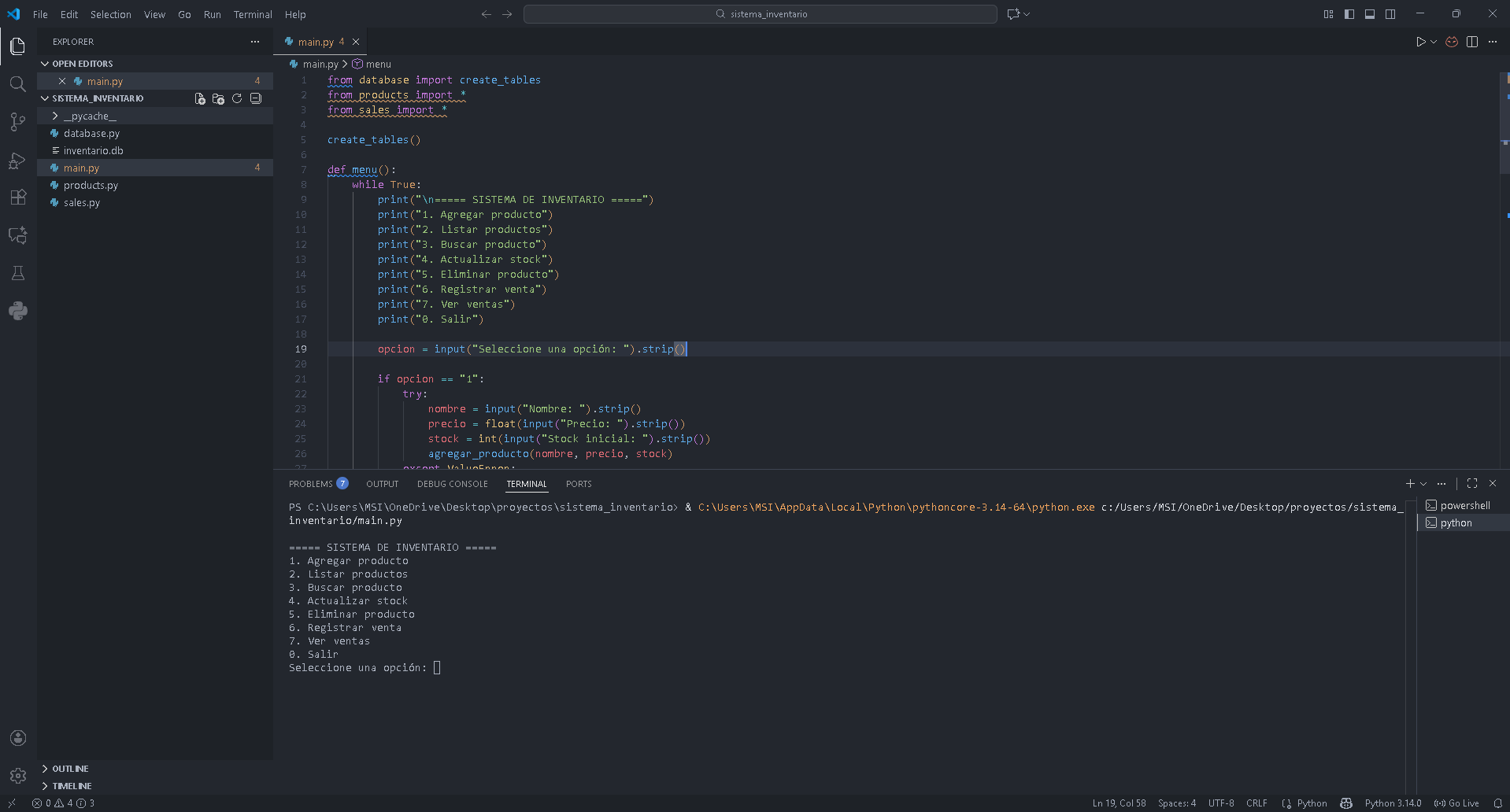Open the Extensions view

17,197
